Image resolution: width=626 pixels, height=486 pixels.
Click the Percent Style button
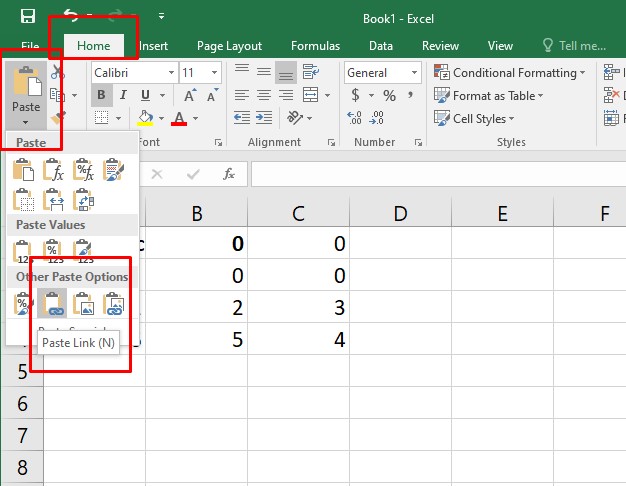[x=389, y=95]
